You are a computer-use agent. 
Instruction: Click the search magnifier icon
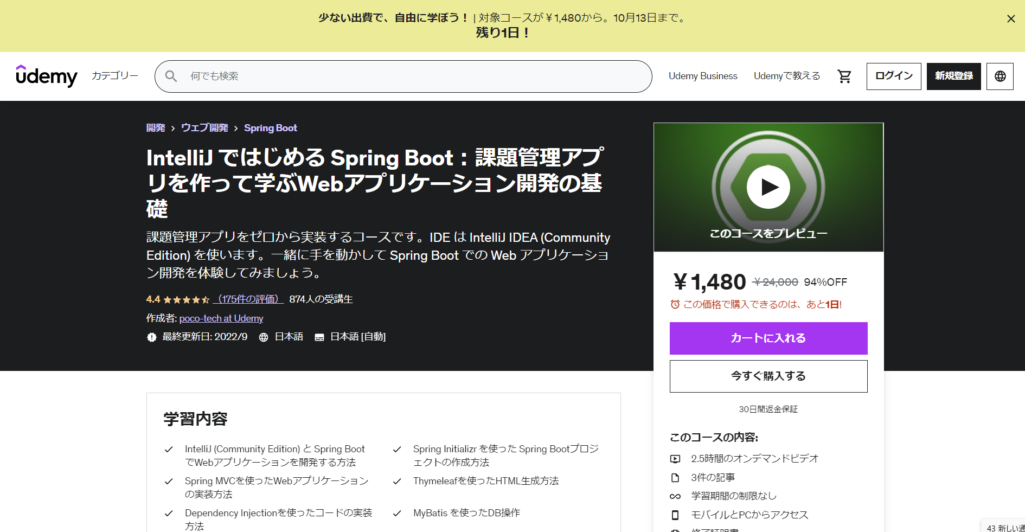tap(171, 76)
